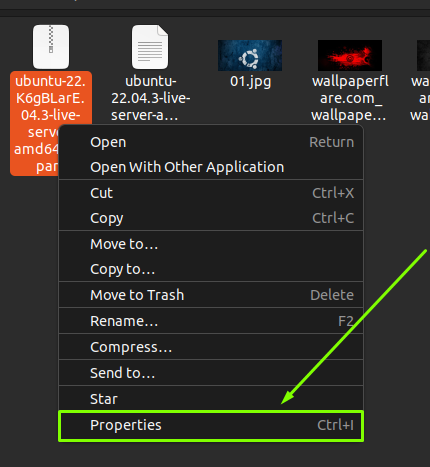Select Copy from the context menu
Screen dimensions: 430x467
tap(211, 218)
